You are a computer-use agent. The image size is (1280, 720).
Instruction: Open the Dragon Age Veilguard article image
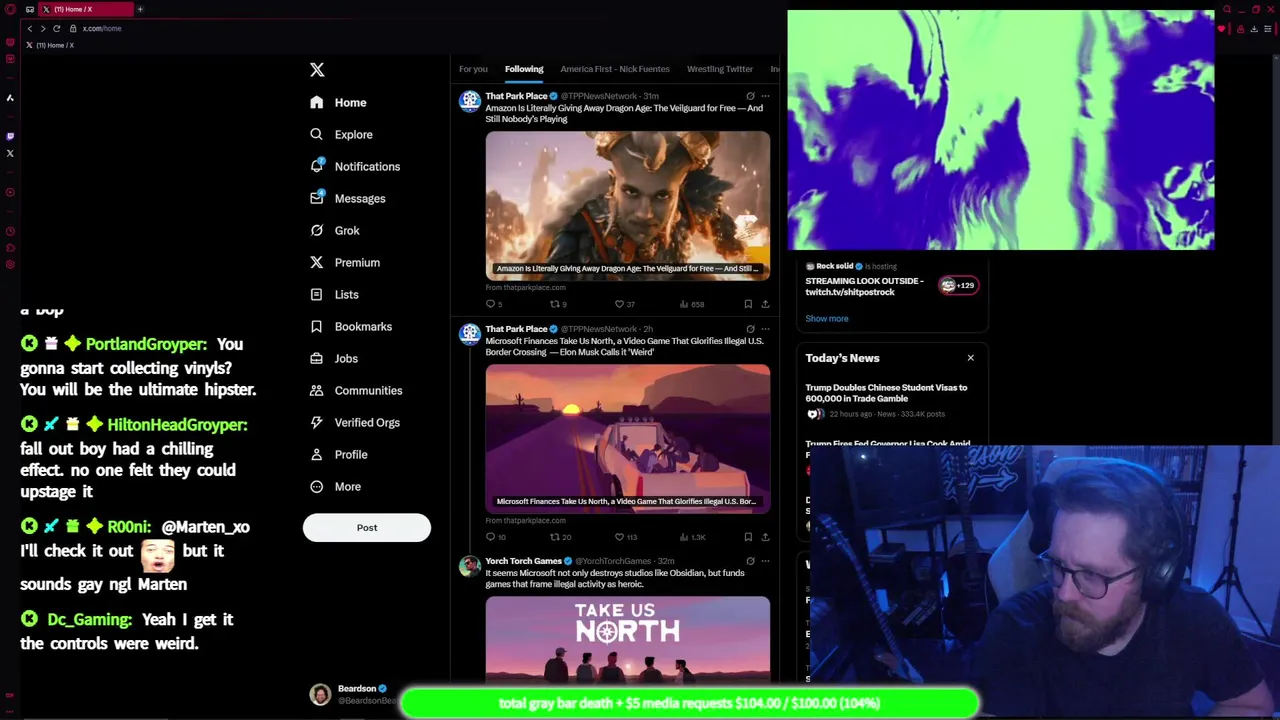pos(628,205)
